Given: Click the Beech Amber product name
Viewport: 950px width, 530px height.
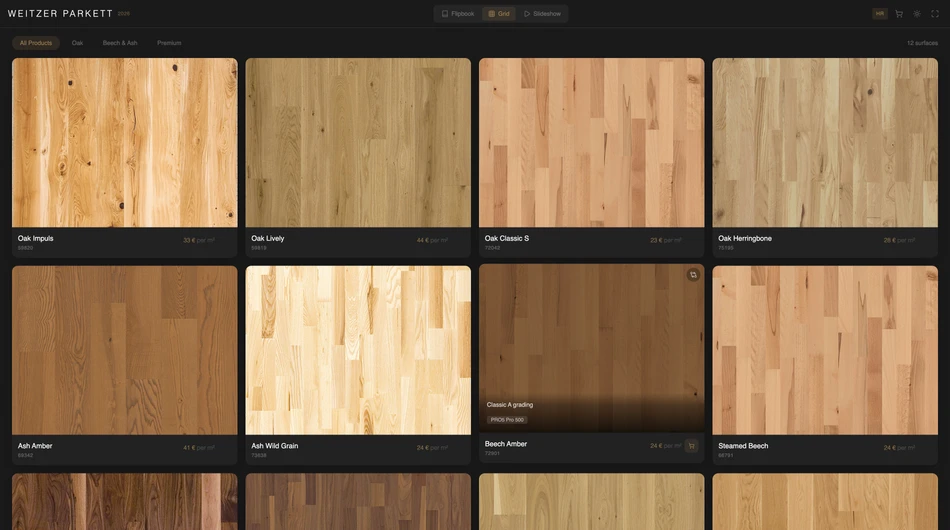Looking at the screenshot, I should point(506,444).
